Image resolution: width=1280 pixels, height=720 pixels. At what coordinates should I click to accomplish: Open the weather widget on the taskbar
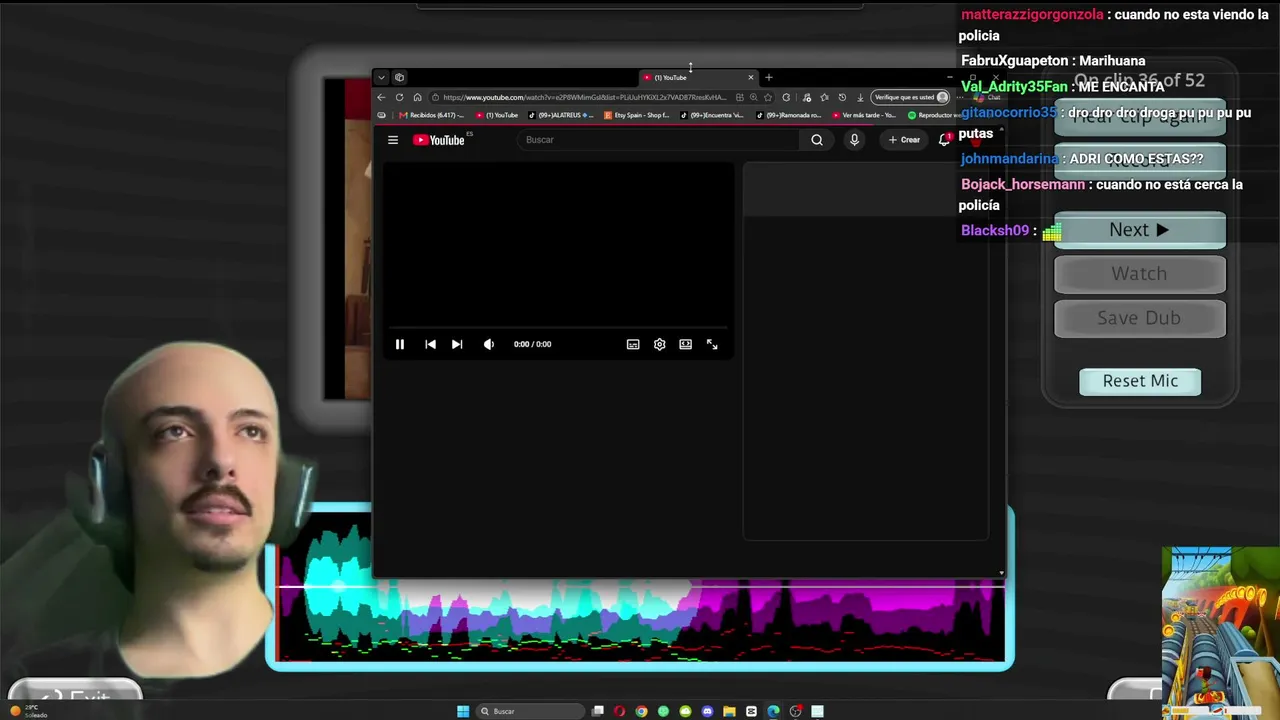[x=30, y=711]
